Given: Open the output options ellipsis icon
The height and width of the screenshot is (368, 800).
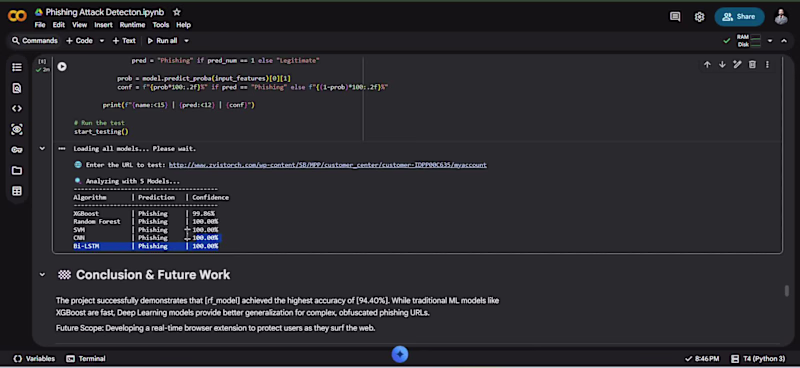Looking at the screenshot, I should 62,149.
